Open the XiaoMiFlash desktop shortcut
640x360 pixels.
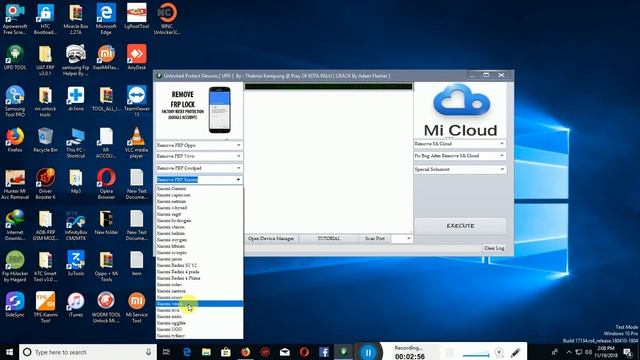tap(106, 57)
